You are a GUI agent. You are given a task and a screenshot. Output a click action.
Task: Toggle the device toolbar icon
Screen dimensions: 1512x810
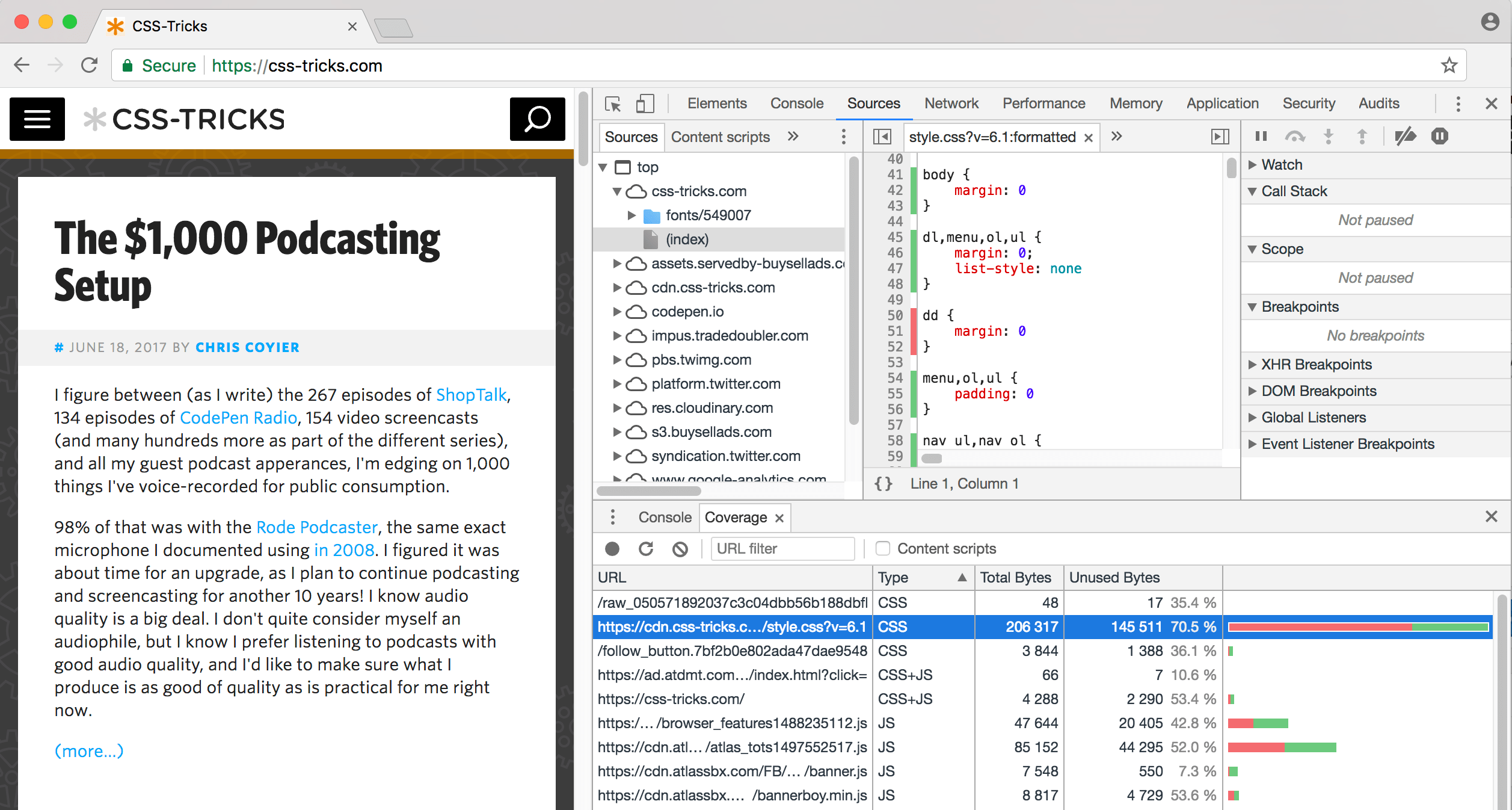645,104
